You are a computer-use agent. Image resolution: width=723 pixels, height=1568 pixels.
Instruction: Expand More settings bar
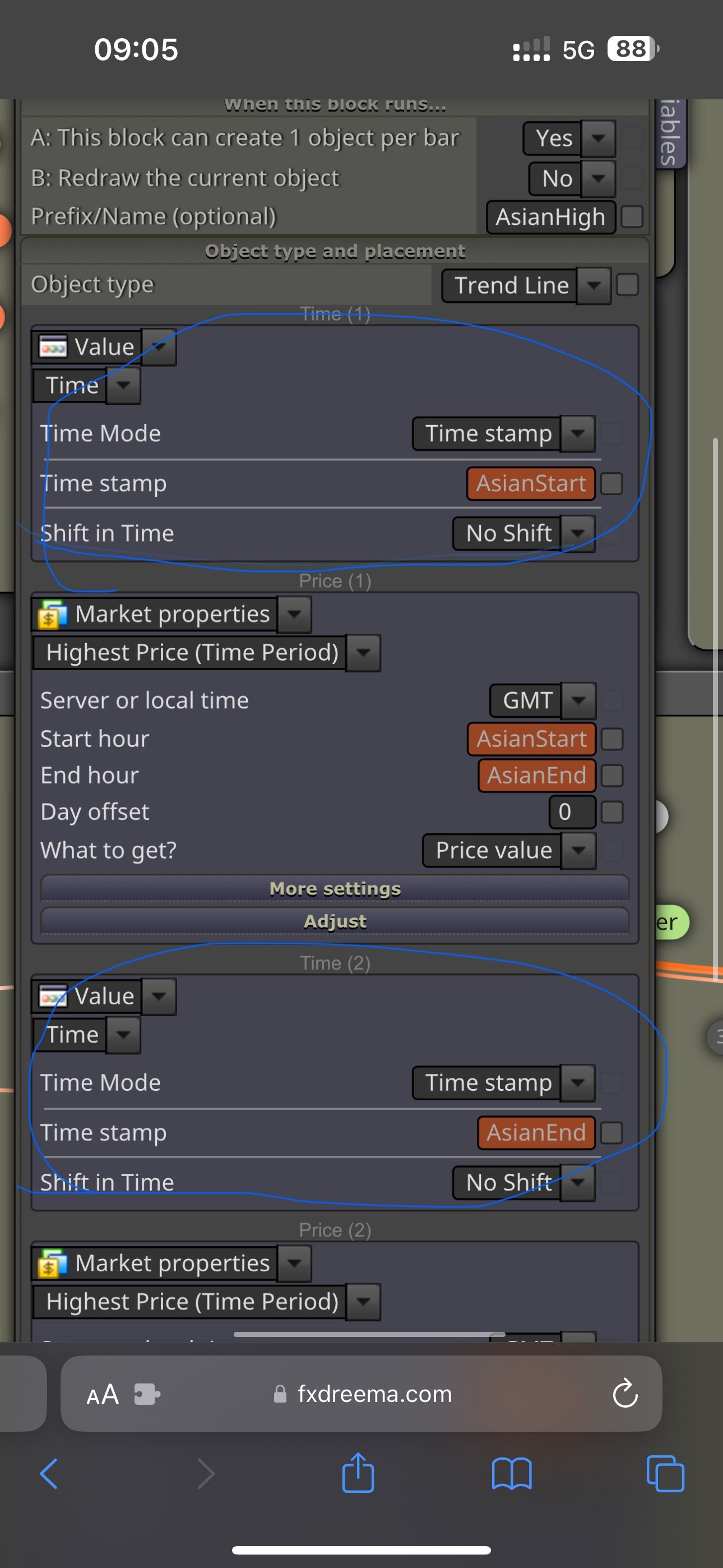(335, 889)
